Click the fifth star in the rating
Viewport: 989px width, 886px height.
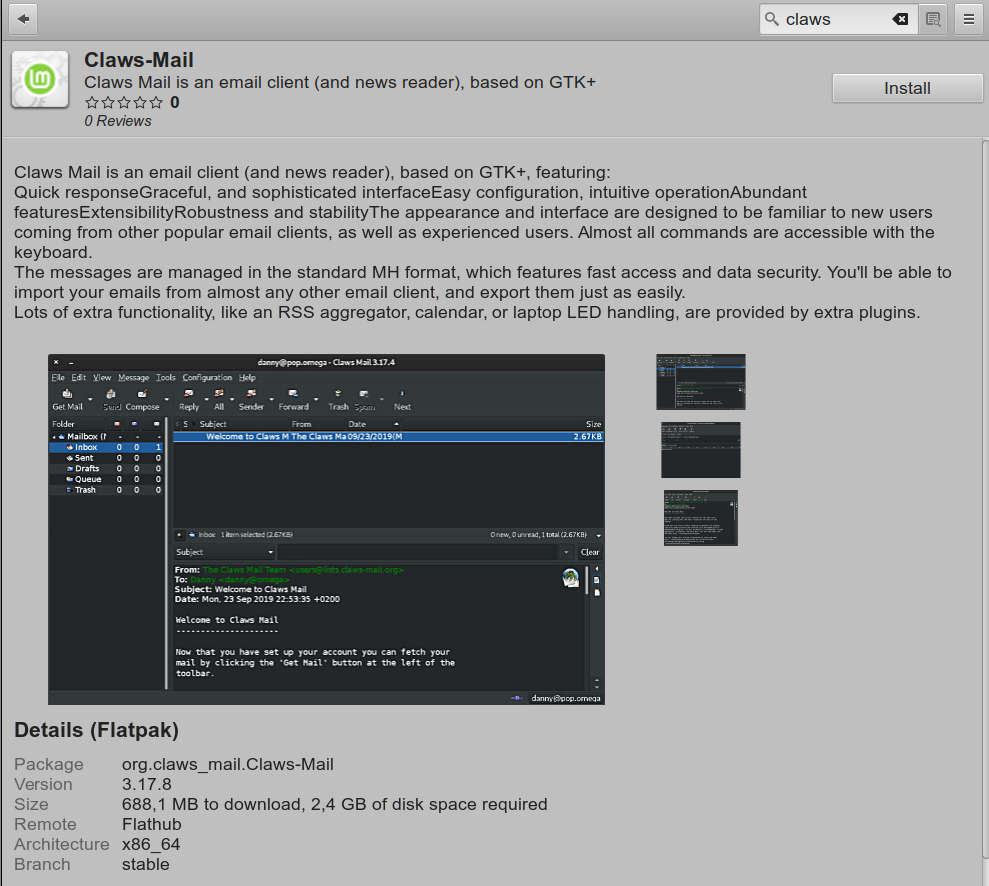(156, 102)
